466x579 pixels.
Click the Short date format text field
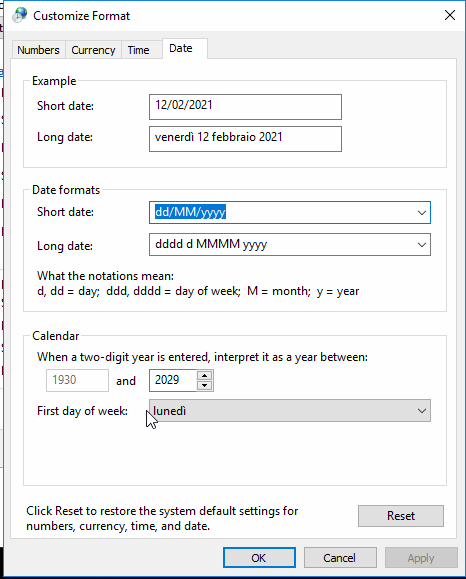tap(282, 213)
